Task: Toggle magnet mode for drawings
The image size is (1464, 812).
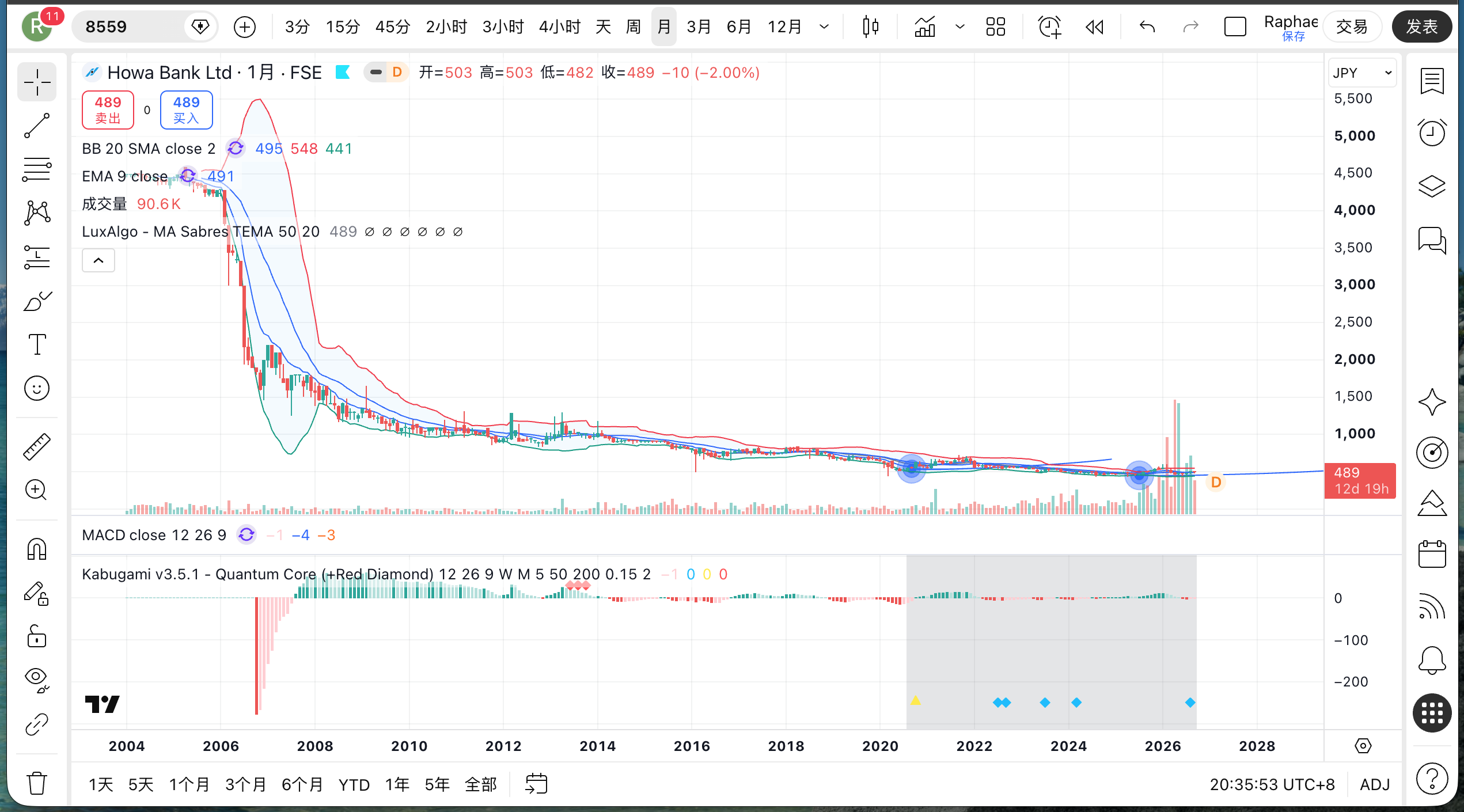Action: [37, 549]
